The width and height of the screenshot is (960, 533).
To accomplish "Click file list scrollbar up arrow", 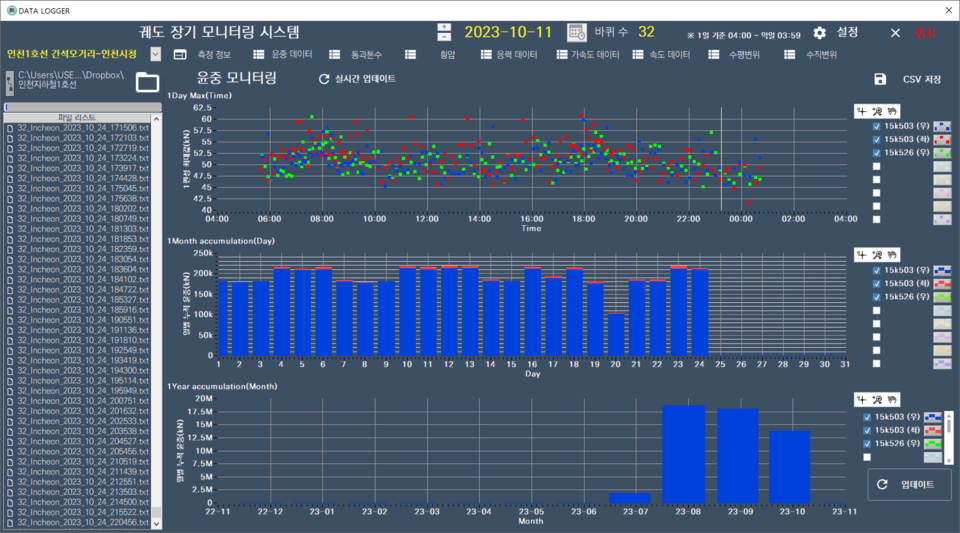I will tap(156, 119).
